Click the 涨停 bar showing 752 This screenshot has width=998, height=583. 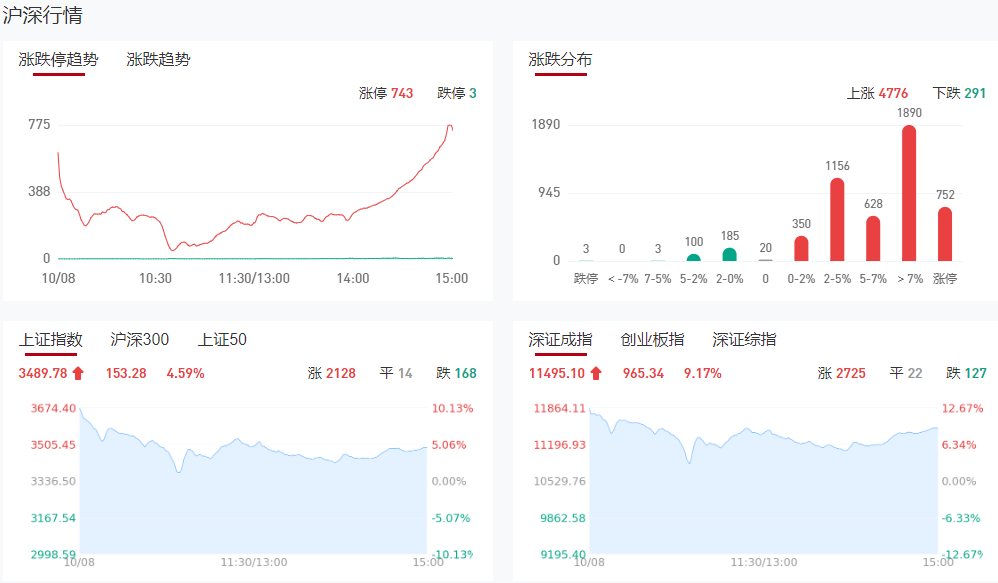pos(945,234)
